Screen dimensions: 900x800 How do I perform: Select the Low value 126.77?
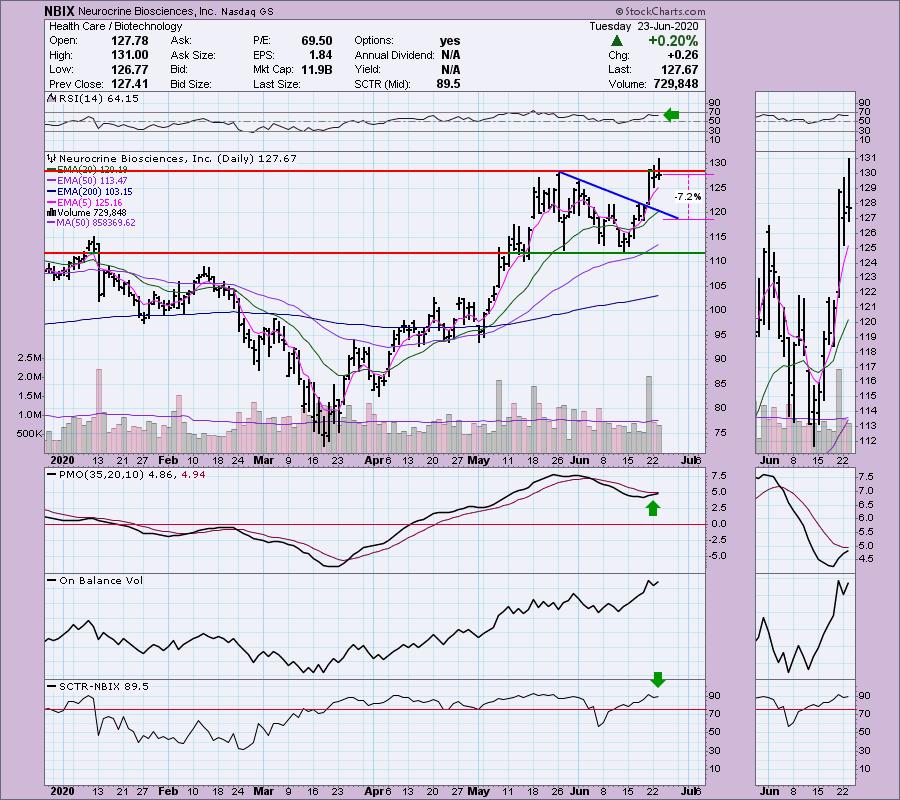(130, 69)
